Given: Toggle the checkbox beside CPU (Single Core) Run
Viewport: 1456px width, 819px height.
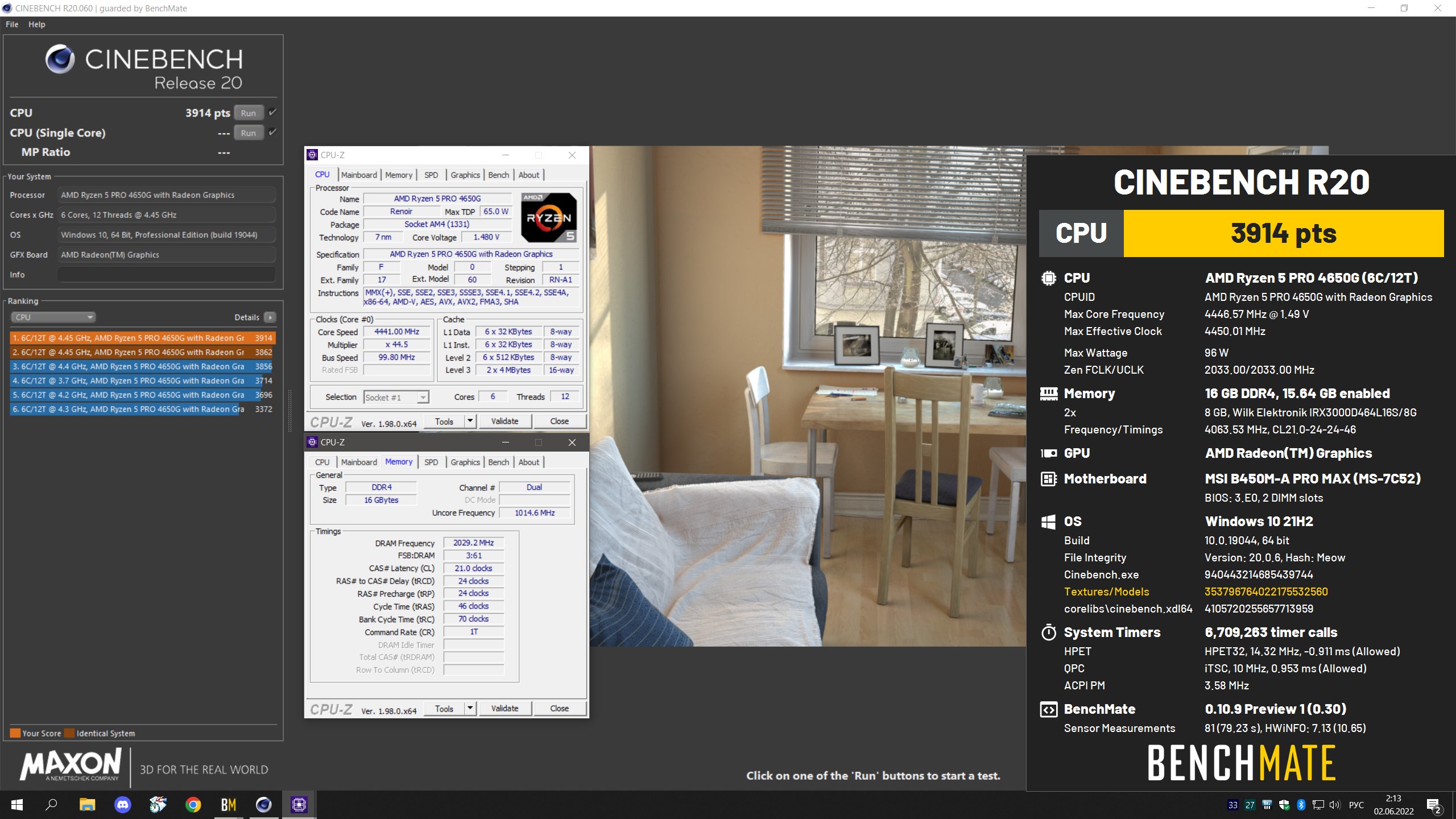Looking at the screenshot, I should 272,132.
